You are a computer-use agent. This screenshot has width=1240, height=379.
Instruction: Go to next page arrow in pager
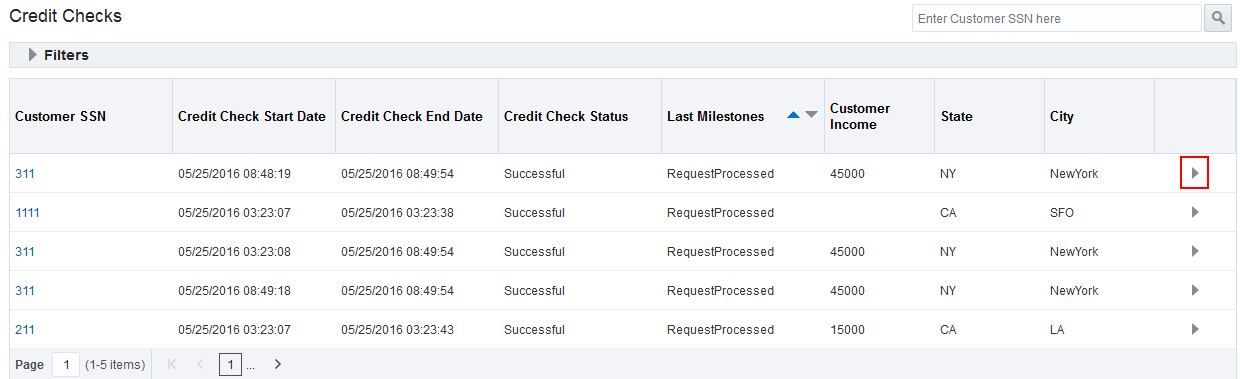278,364
